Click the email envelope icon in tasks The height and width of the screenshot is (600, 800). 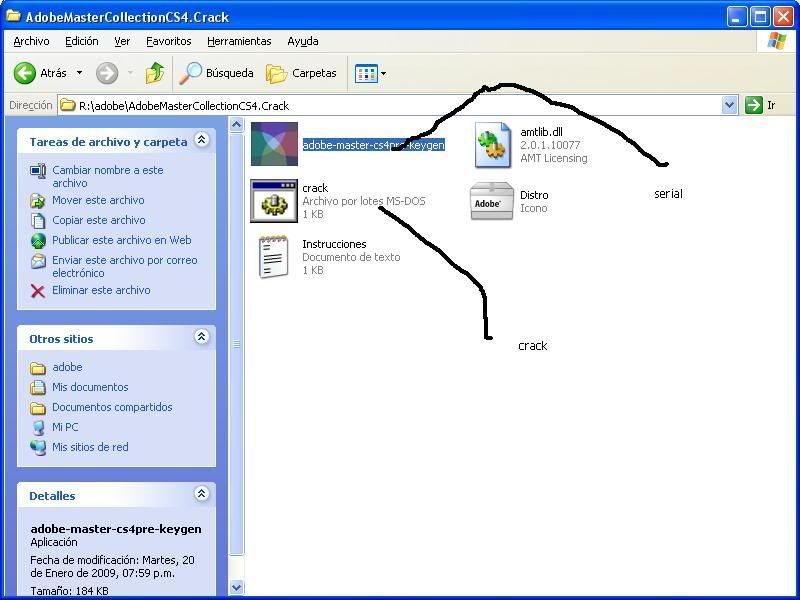coord(38,261)
